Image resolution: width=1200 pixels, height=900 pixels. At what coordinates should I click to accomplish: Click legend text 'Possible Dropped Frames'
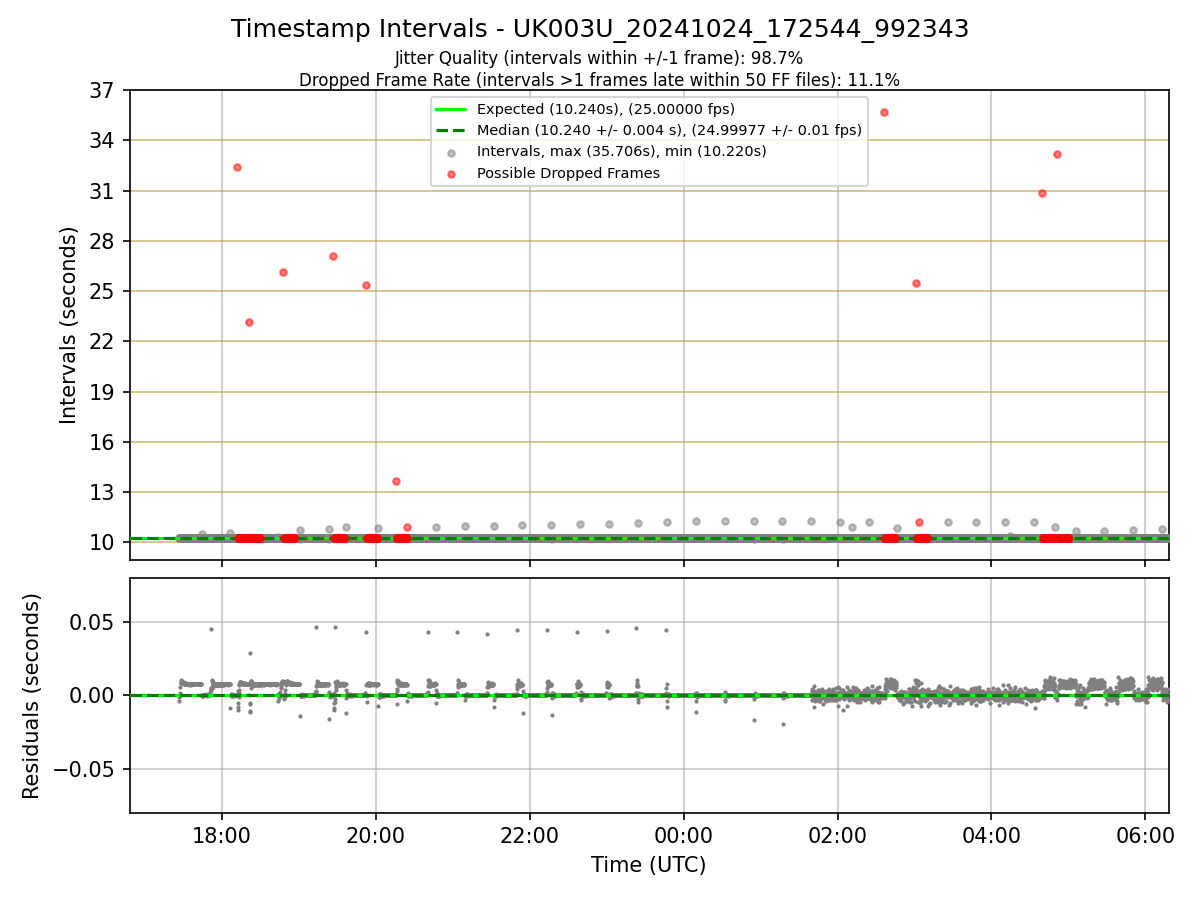(568, 173)
